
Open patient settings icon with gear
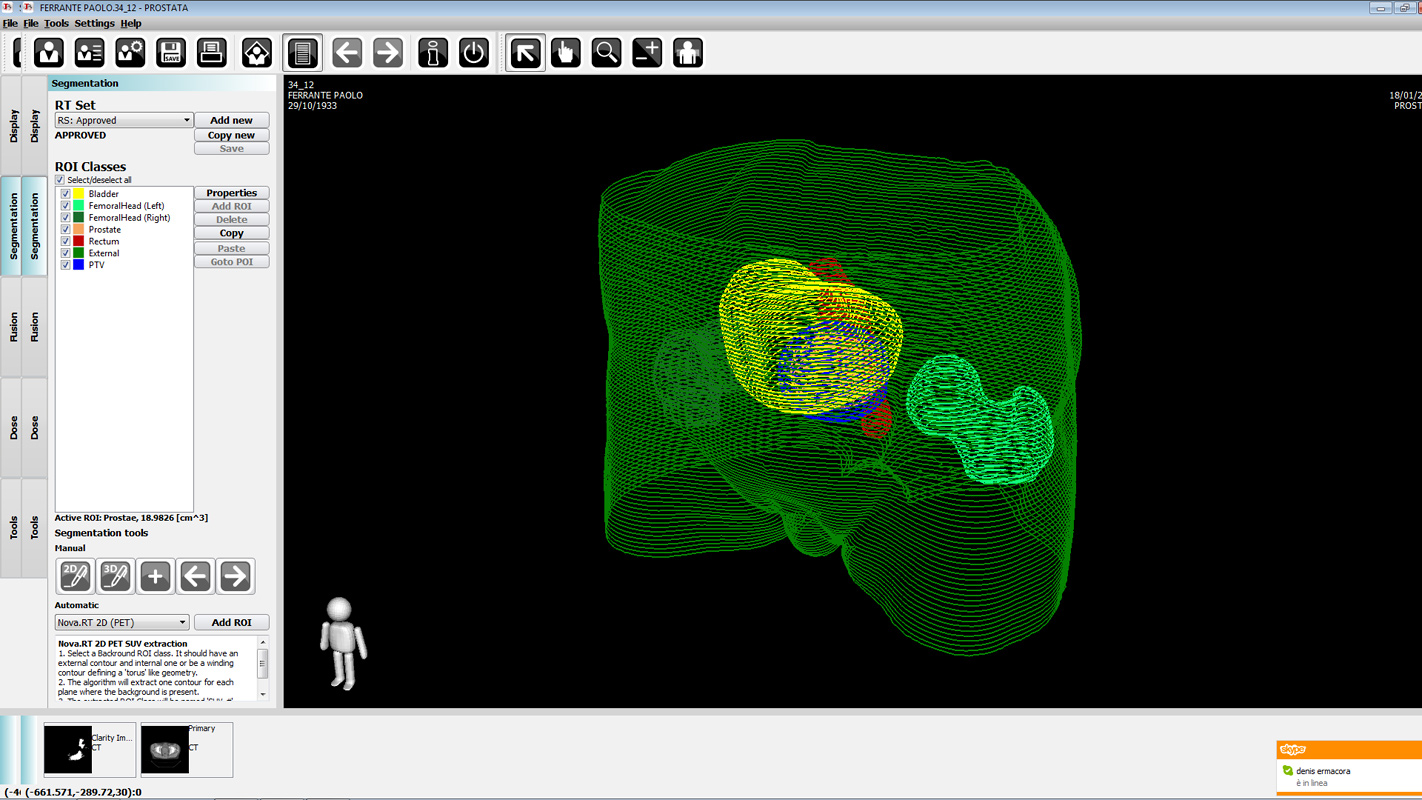pyautogui.click(x=130, y=52)
